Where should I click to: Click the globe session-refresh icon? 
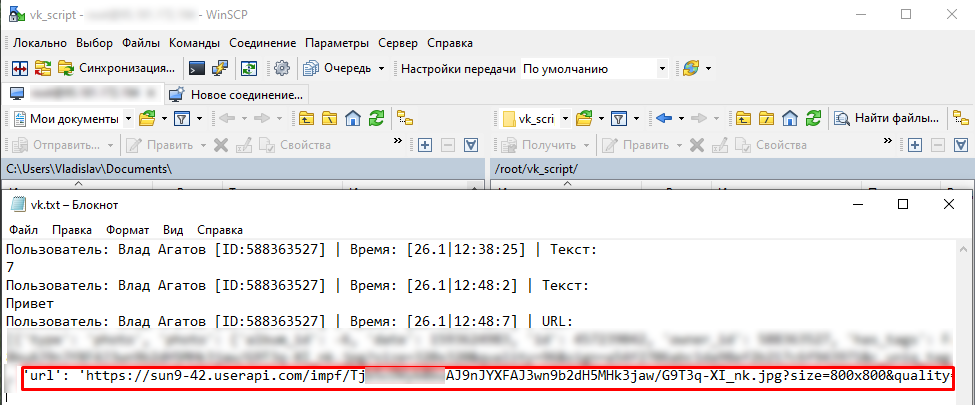coord(691,68)
